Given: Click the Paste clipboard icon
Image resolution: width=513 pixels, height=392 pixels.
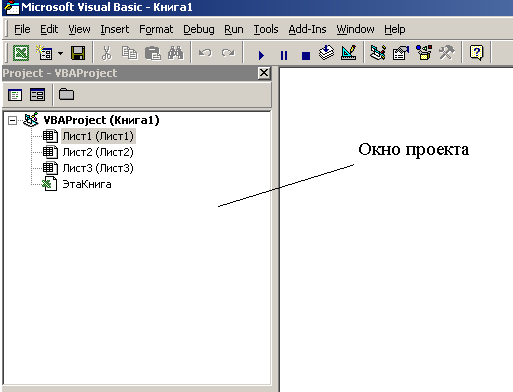Looking at the screenshot, I should click(153, 53).
